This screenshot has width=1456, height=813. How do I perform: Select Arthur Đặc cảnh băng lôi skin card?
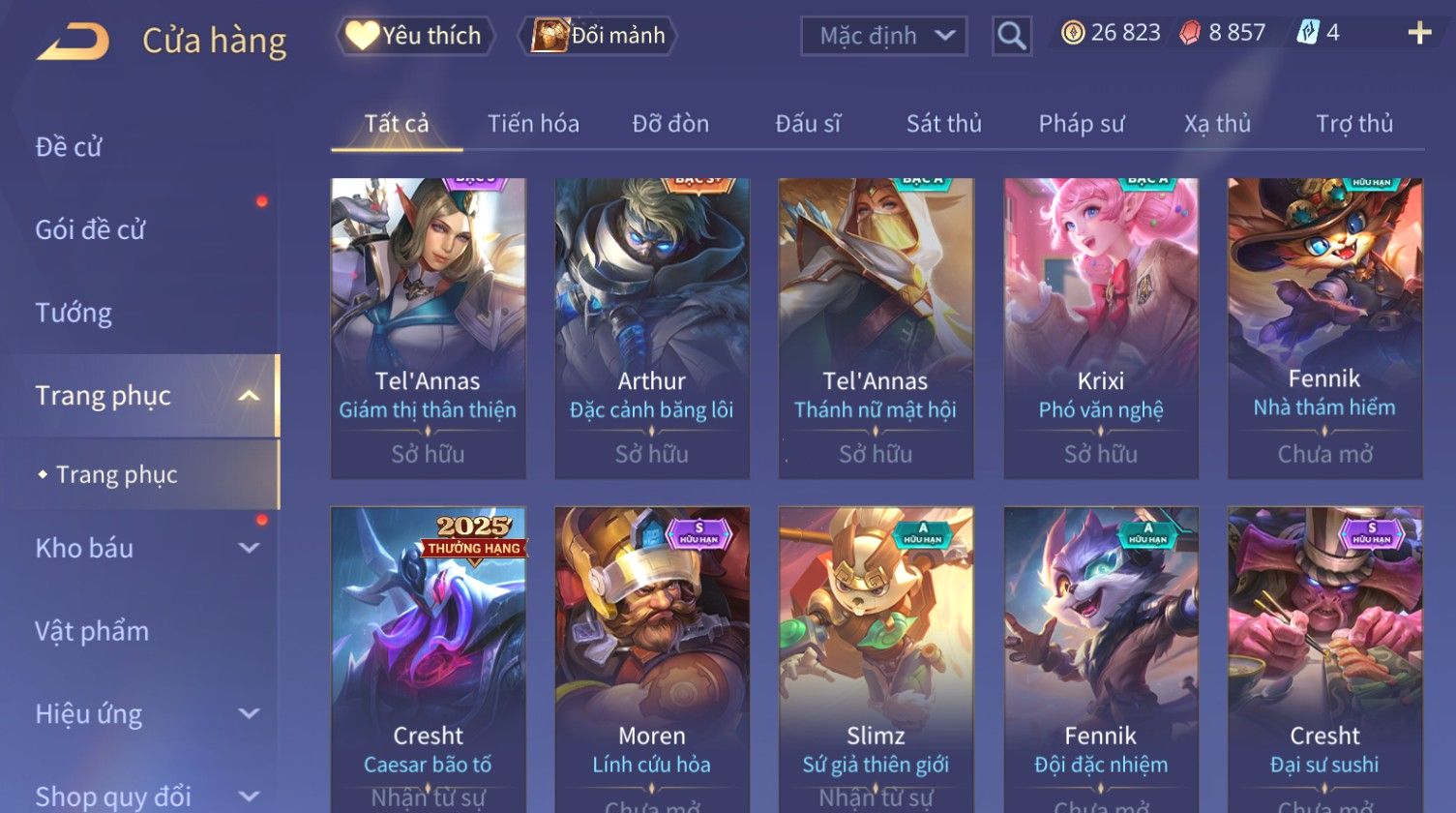652,328
